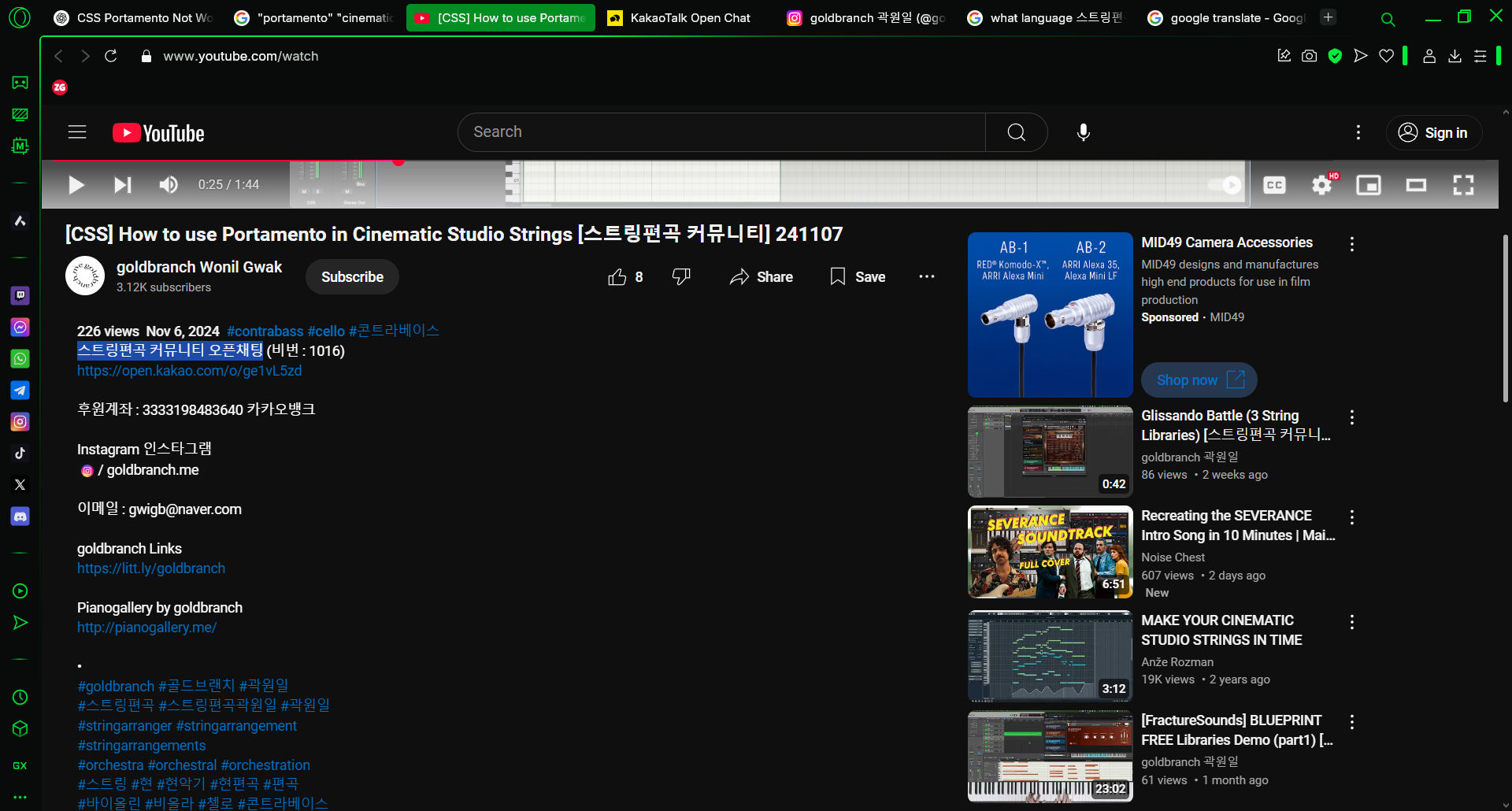Skip to the next video
Image resolution: width=1512 pixels, height=811 pixels.
[x=122, y=185]
